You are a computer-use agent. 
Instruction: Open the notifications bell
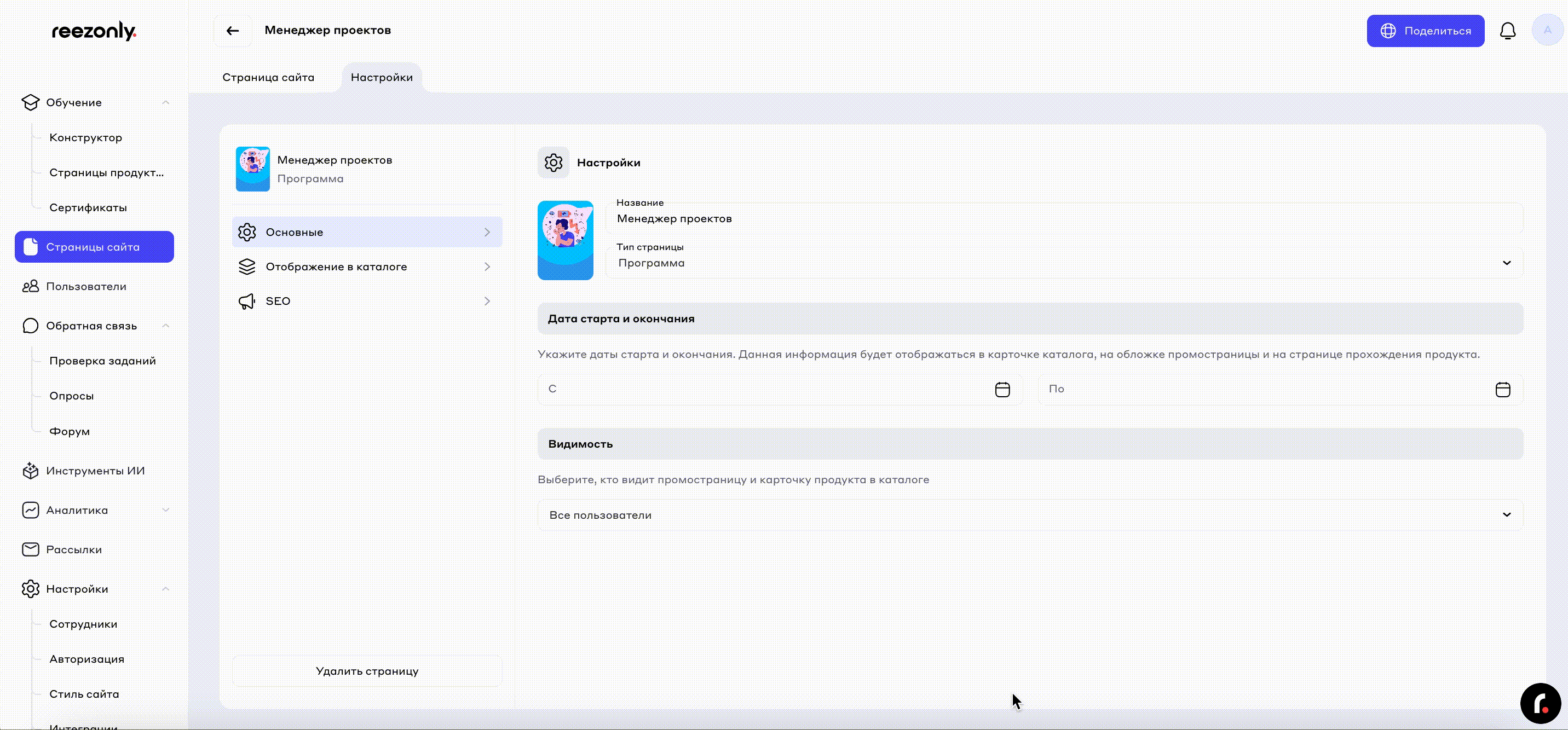click(1507, 31)
